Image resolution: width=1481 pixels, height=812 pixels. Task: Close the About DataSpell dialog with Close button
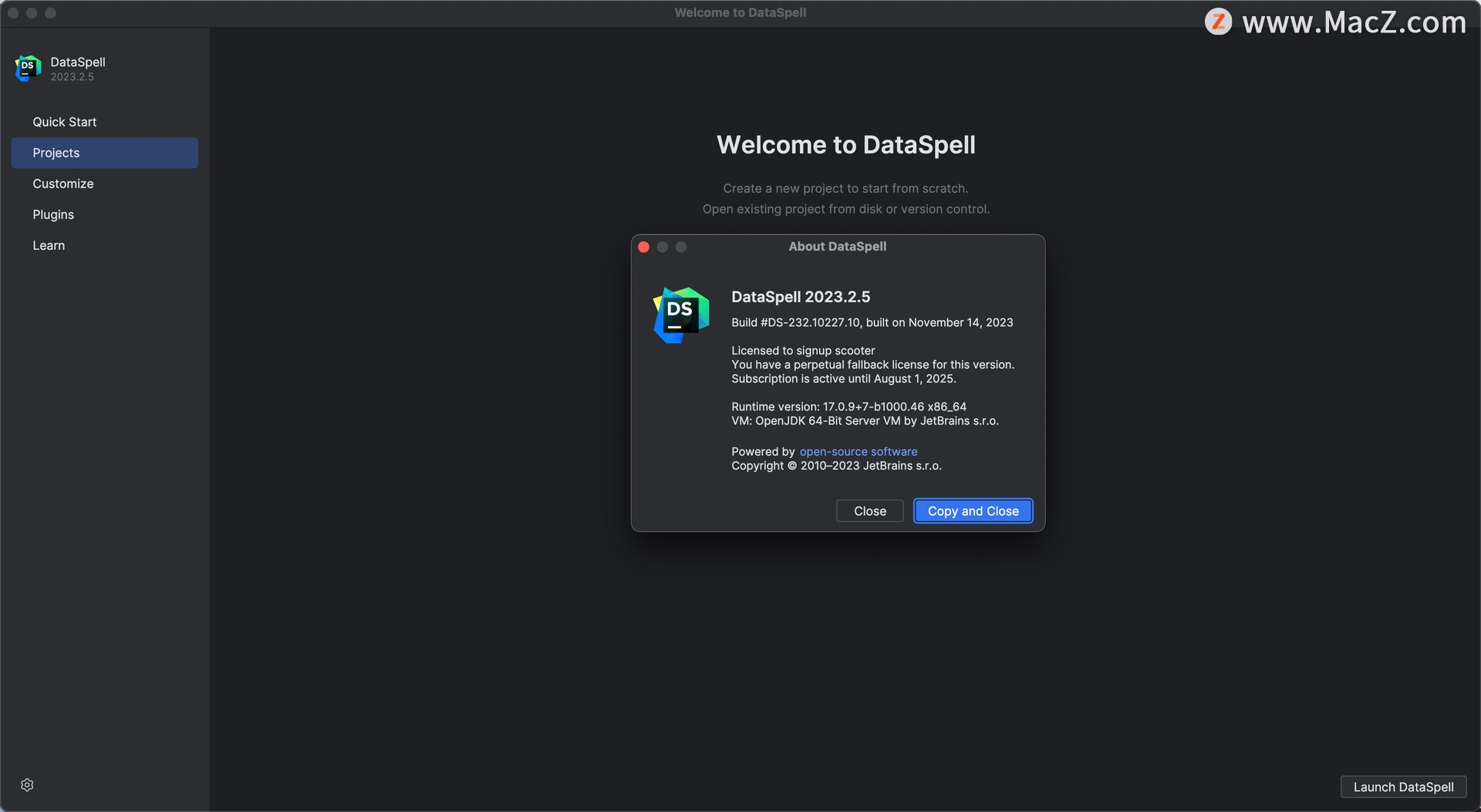click(x=869, y=510)
